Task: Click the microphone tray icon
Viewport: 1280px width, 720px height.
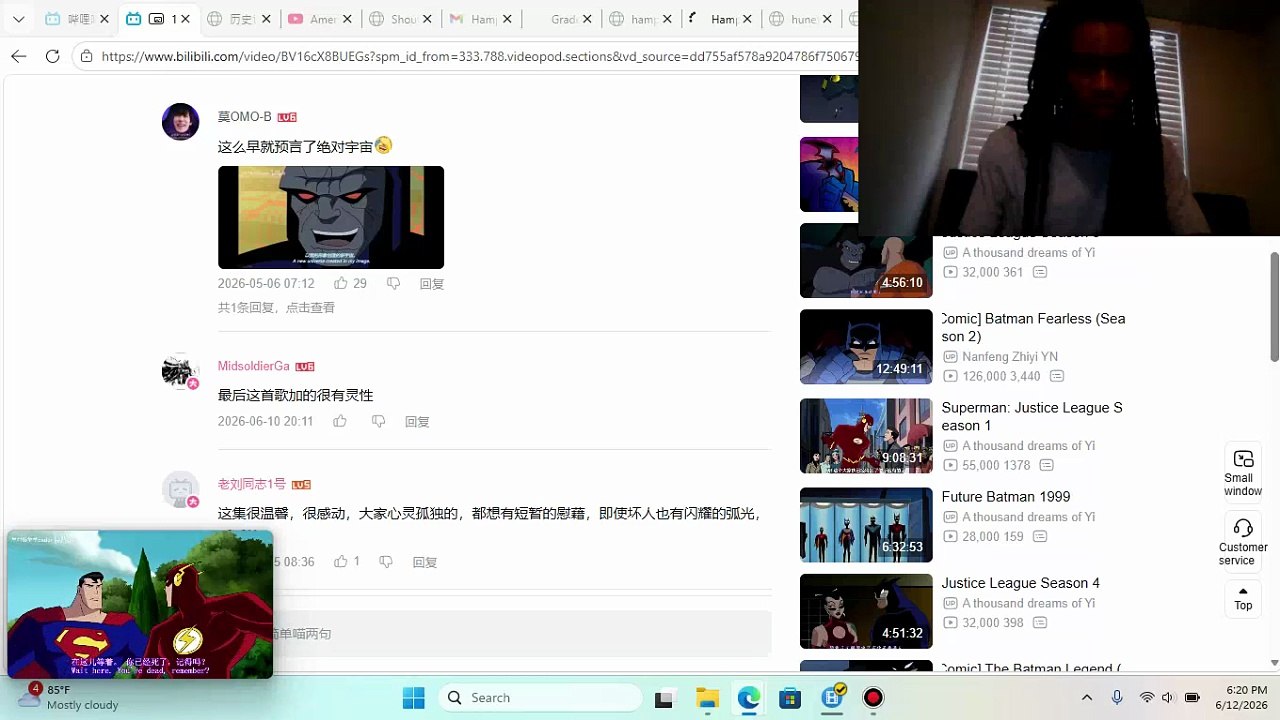Action: 1117,698
